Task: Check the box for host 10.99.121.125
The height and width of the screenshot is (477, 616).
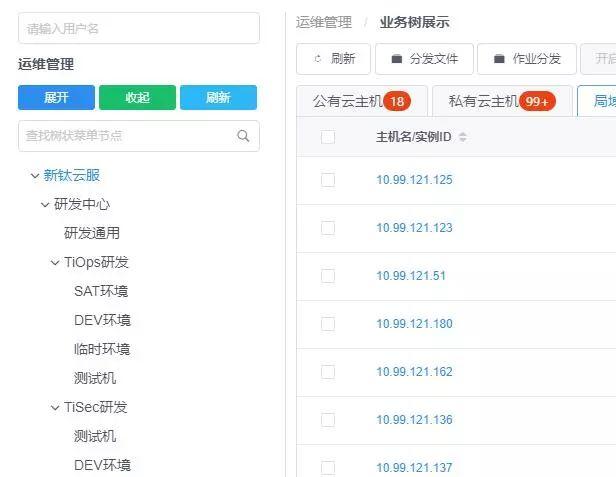Action: (x=328, y=180)
